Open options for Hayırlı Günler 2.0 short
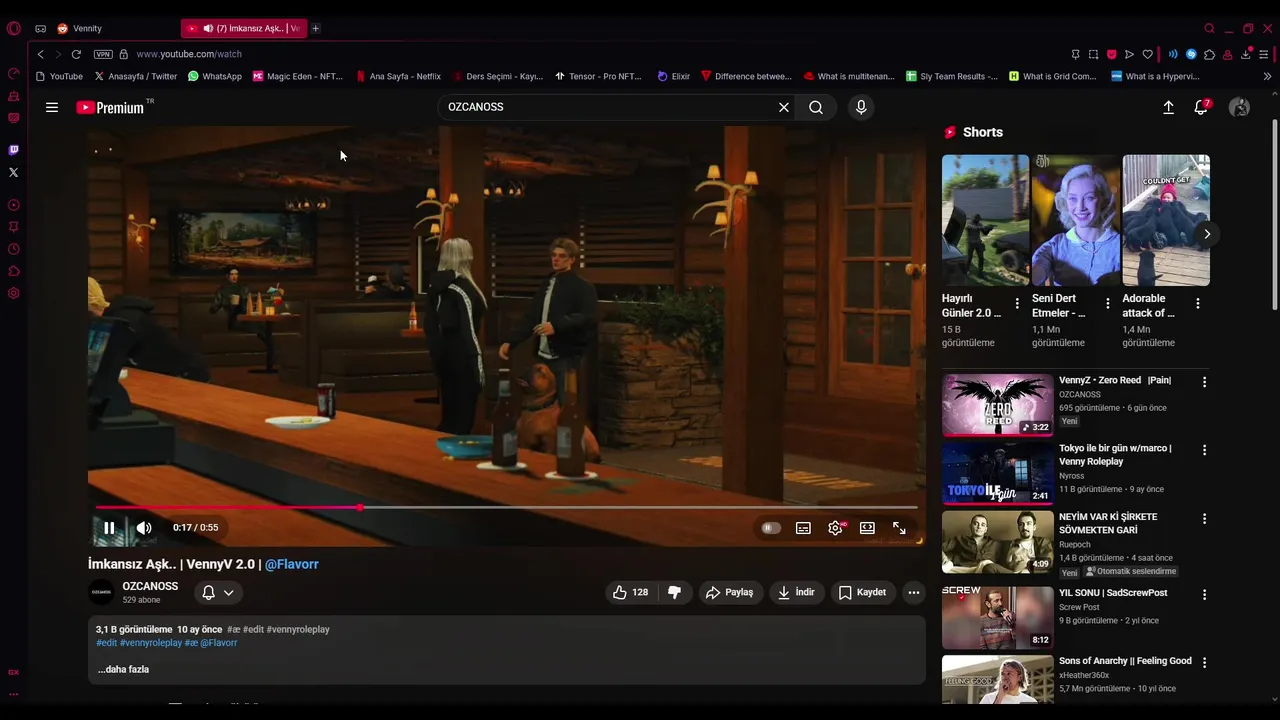Image resolution: width=1280 pixels, height=720 pixels. click(x=1017, y=303)
